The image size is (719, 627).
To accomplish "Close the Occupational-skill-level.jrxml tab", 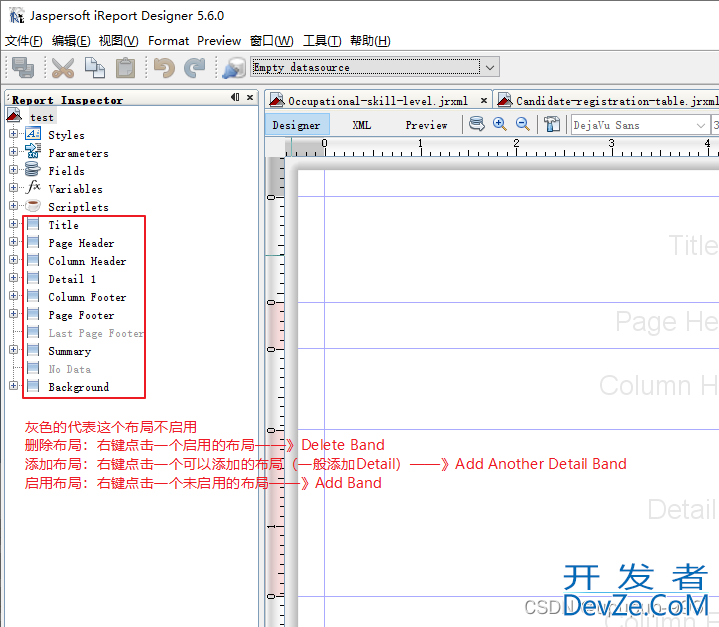I will pyautogui.click(x=484, y=100).
